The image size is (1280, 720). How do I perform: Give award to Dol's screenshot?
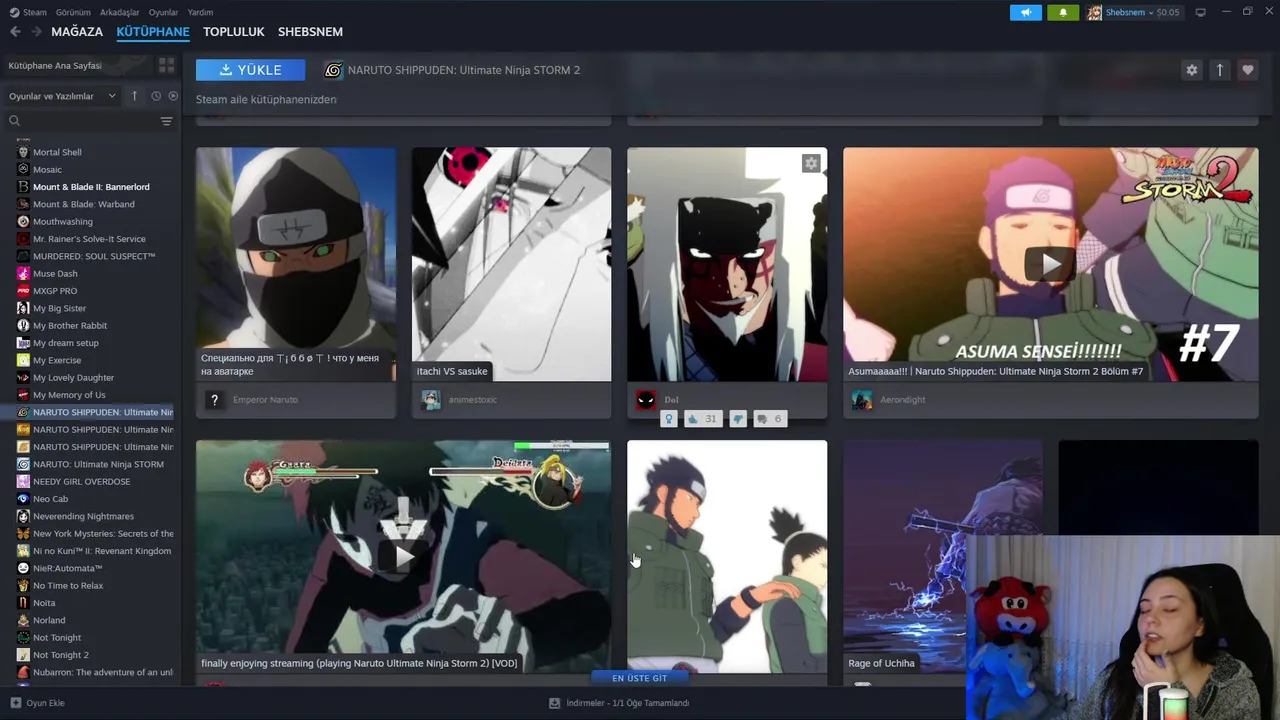pos(669,419)
